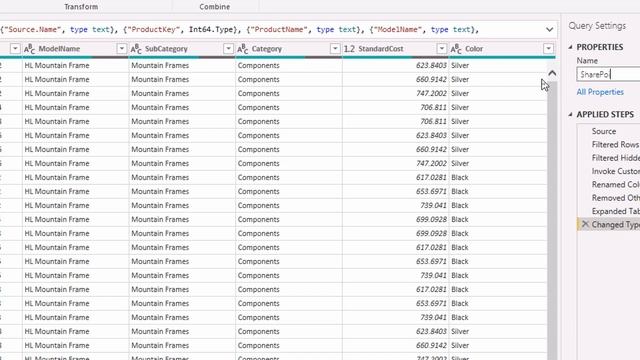The width and height of the screenshot is (640, 360).
Task: Open the SubCategory column filter dropdown
Action: point(228,49)
